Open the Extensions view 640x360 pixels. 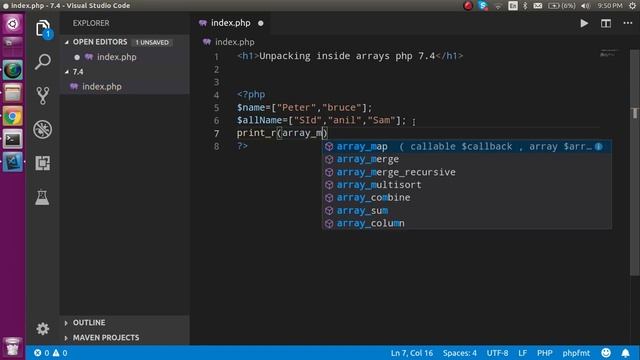43,163
